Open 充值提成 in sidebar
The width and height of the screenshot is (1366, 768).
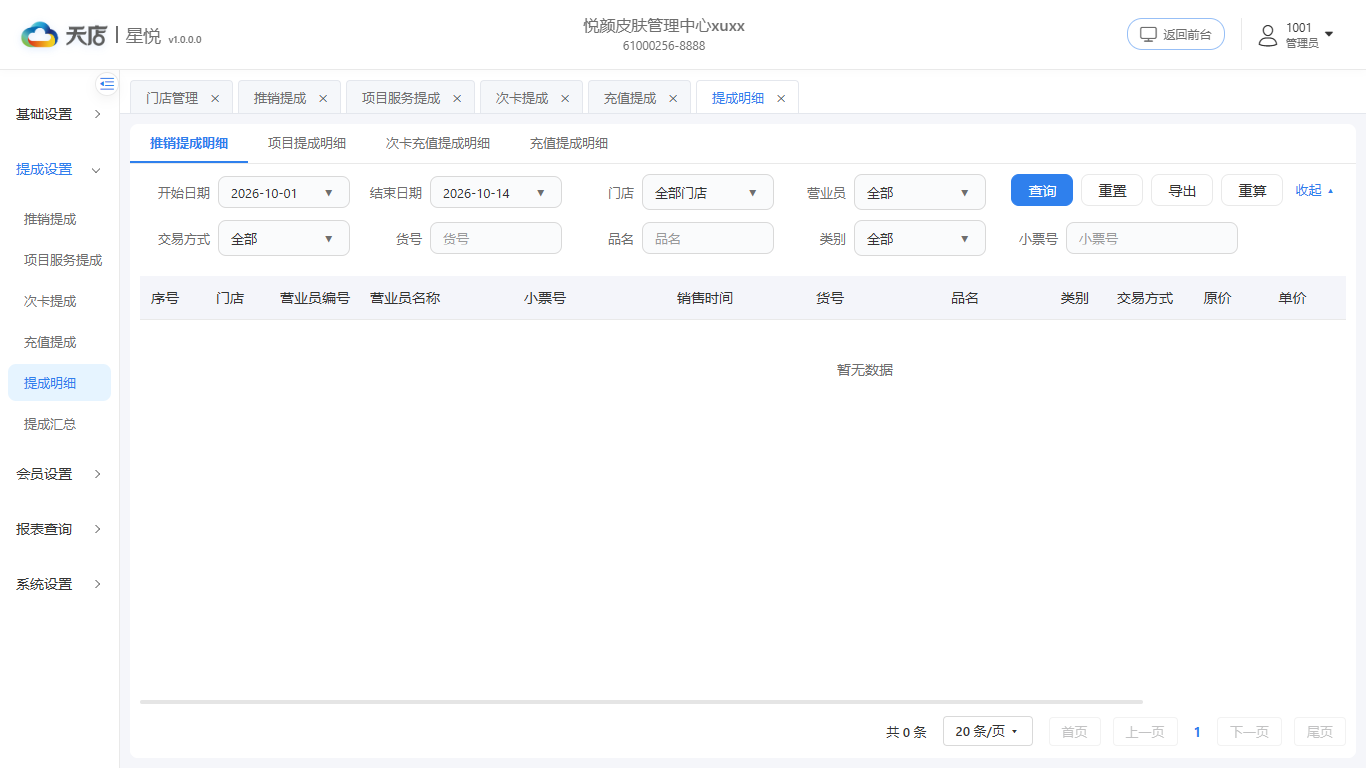pyautogui.click(x=59, y=342)
